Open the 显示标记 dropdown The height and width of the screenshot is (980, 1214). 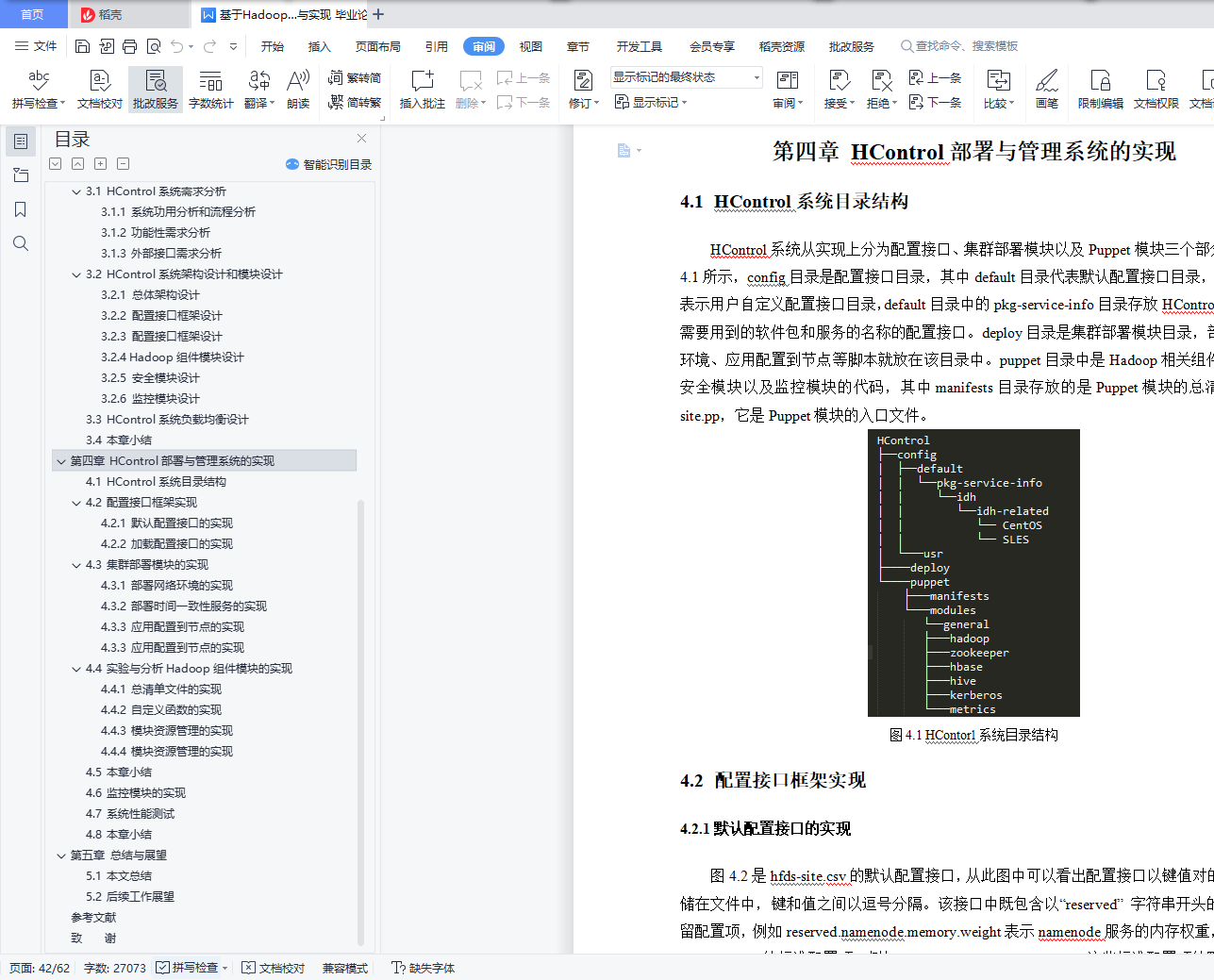click(651, 102)
